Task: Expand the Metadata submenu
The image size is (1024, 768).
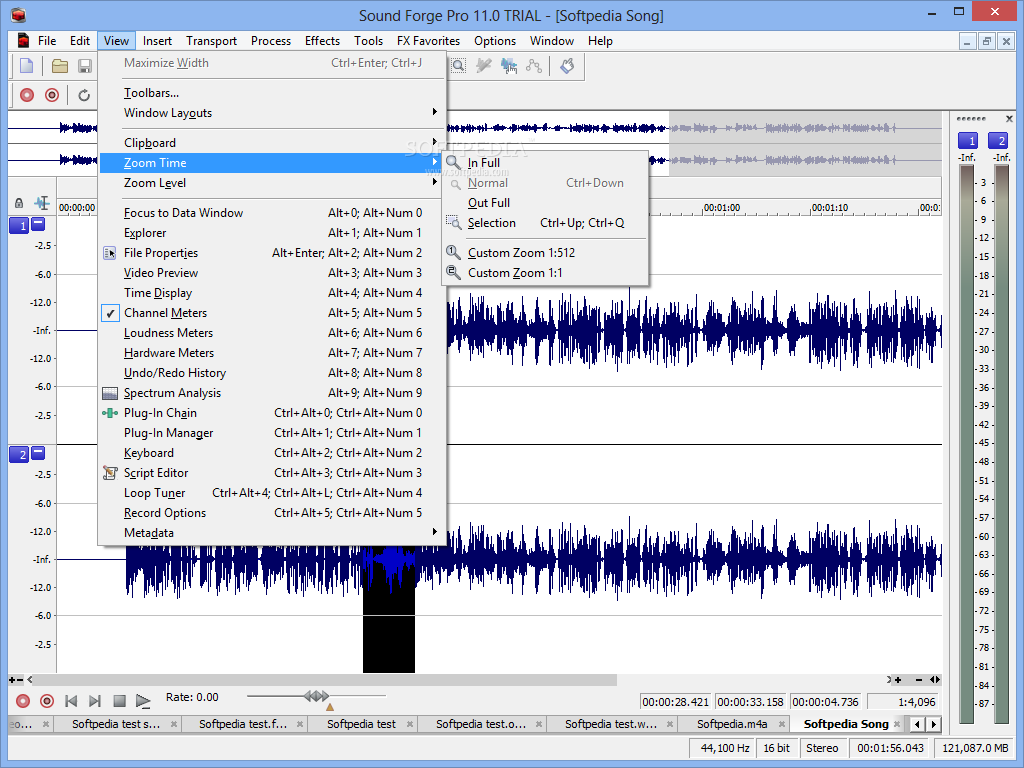Action: (x=273, y=533)
